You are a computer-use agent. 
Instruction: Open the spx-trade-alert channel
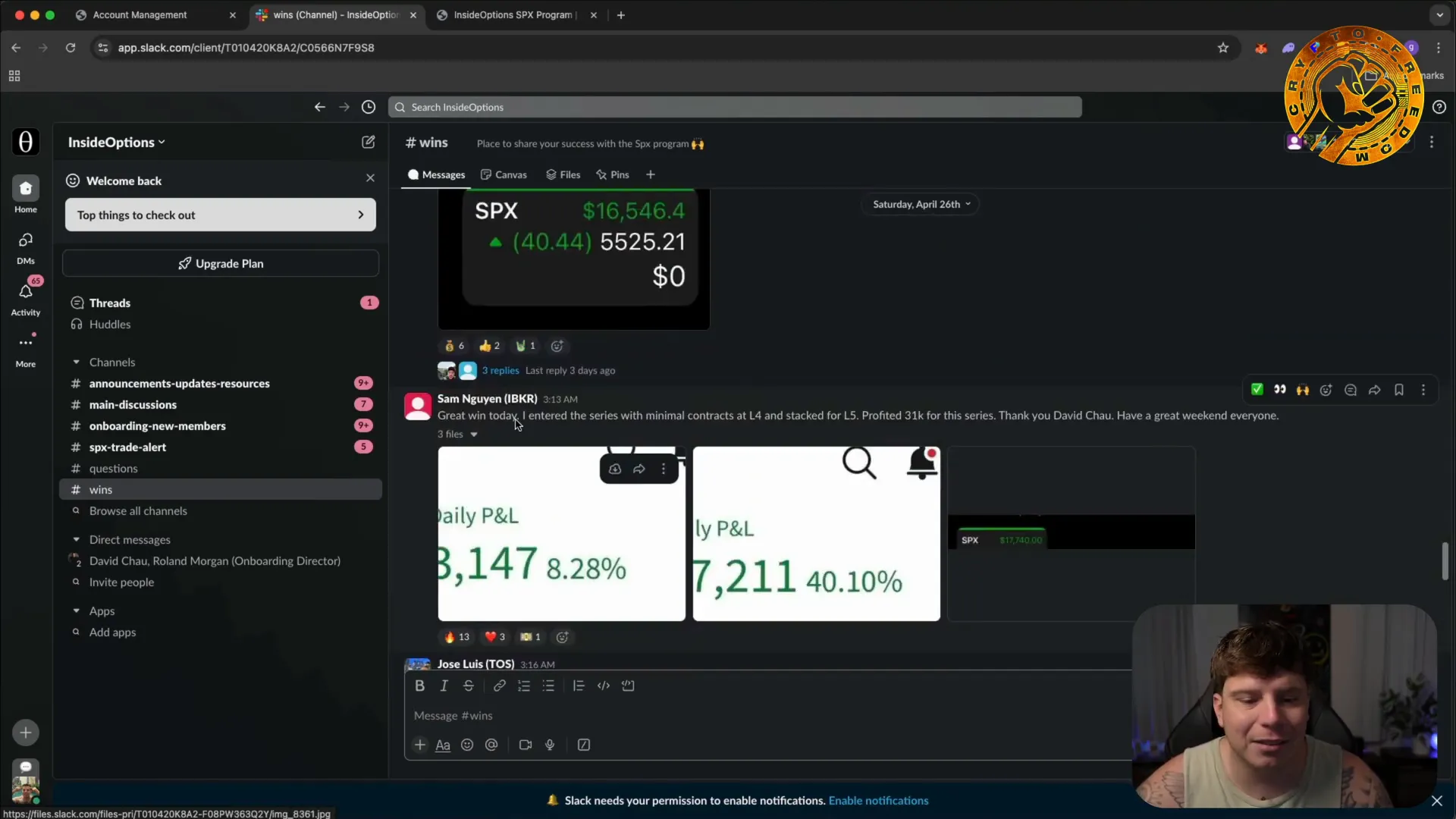click(220, 447)
